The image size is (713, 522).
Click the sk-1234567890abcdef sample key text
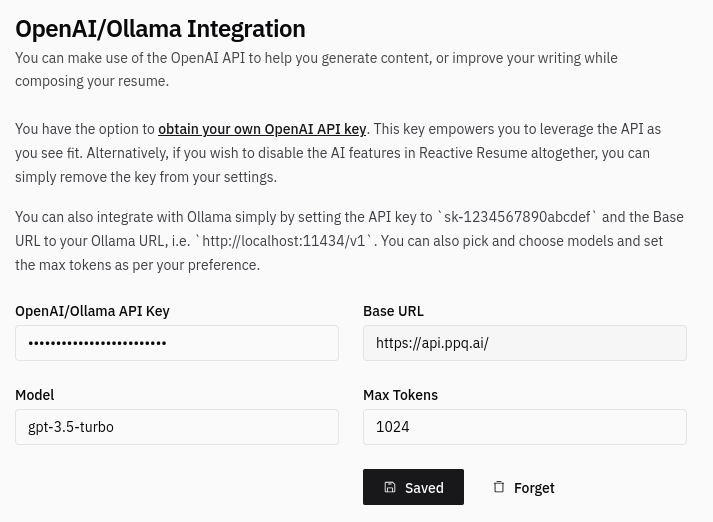click(x=520, y=217)
